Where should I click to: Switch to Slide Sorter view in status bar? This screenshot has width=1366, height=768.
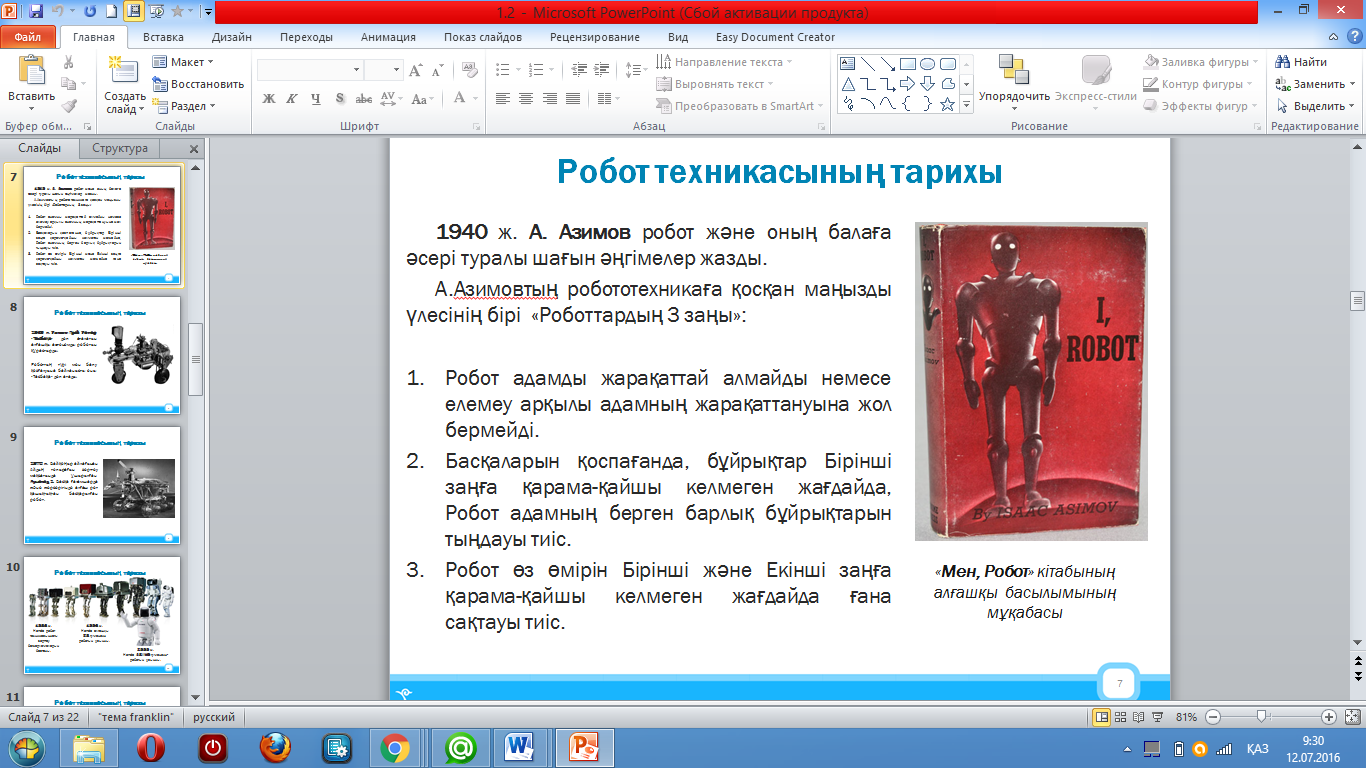point(1120,717)
